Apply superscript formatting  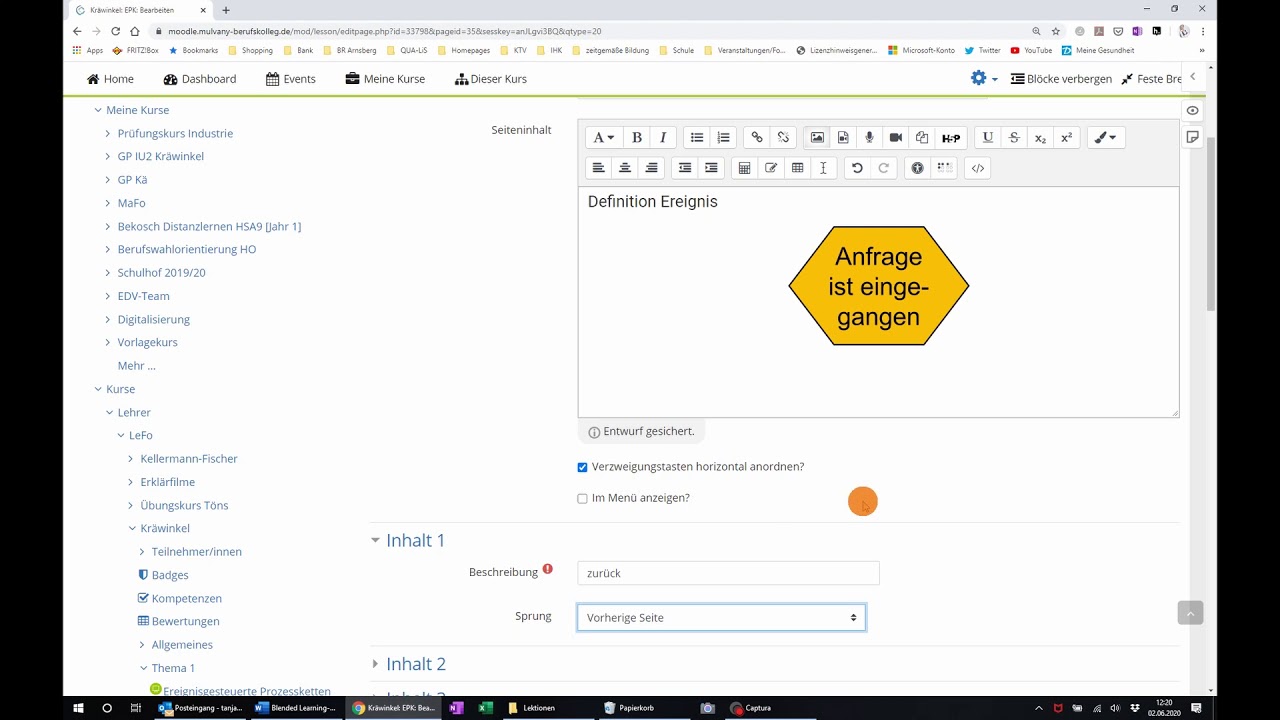click(1066, 138)
